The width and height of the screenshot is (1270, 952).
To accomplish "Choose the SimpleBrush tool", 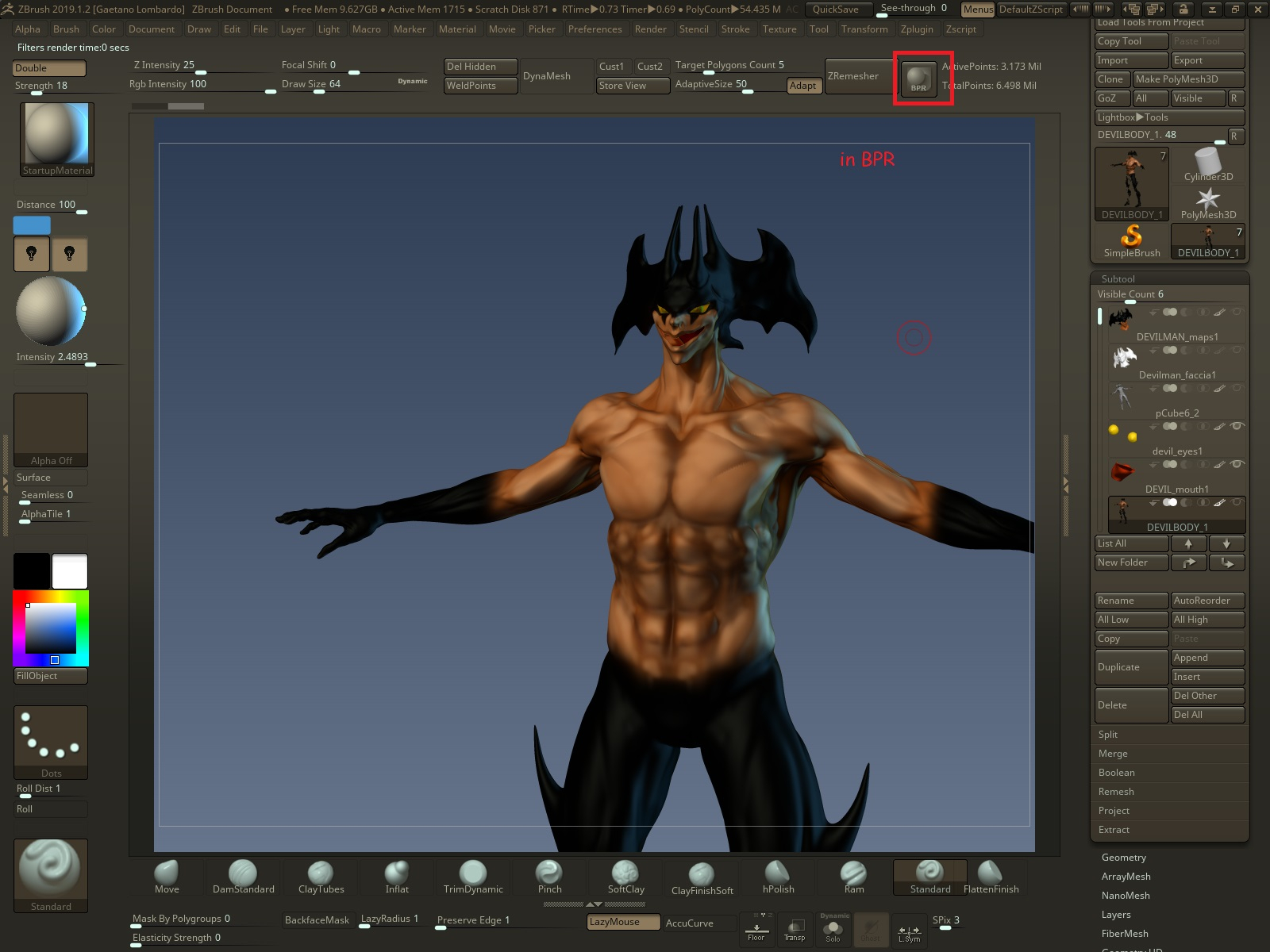I will point(1132,241).
